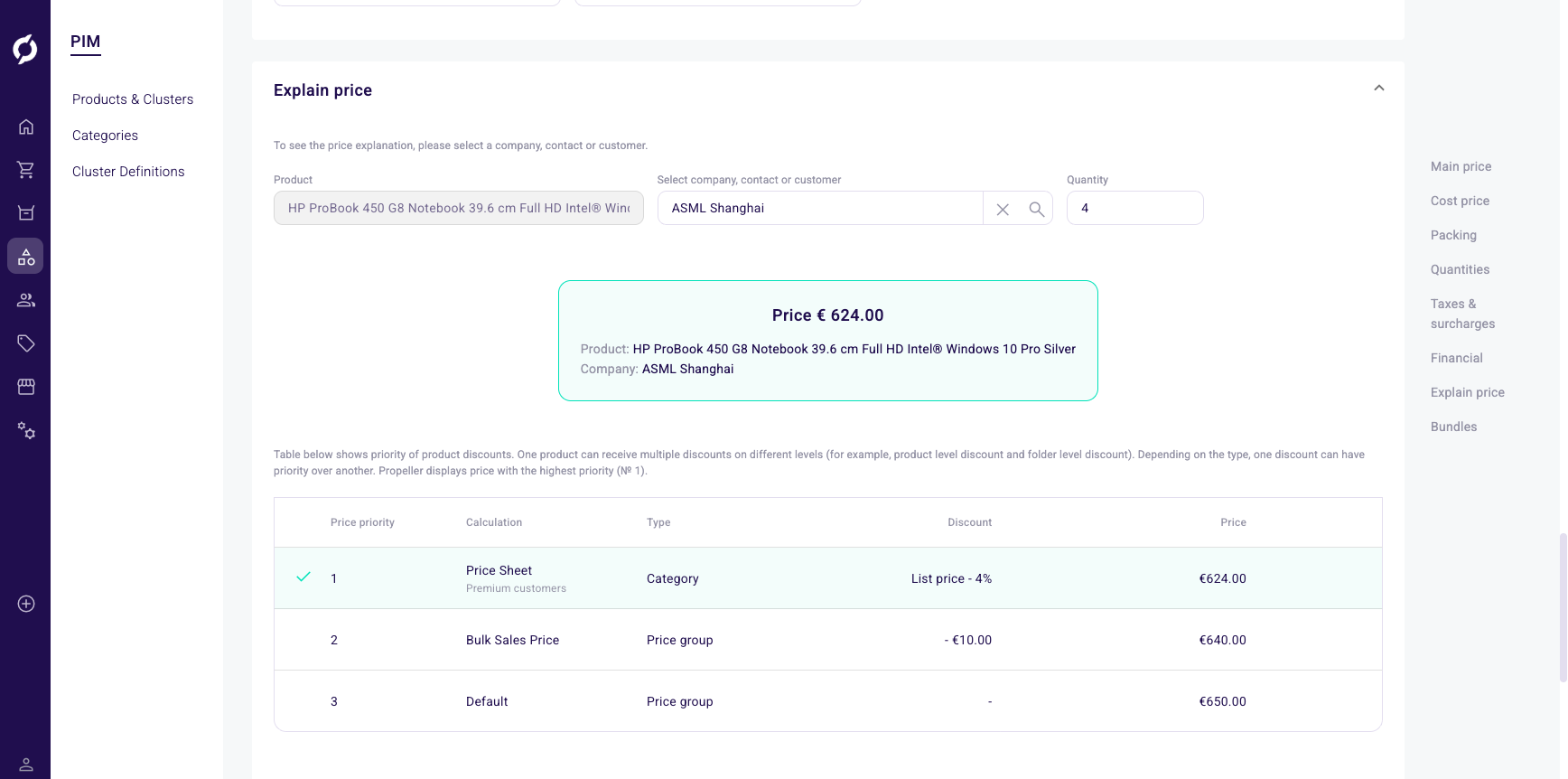The width and height of the screenshot is (1568, 779).
Task: Click the Calculation column header
Action: point(494,522)
